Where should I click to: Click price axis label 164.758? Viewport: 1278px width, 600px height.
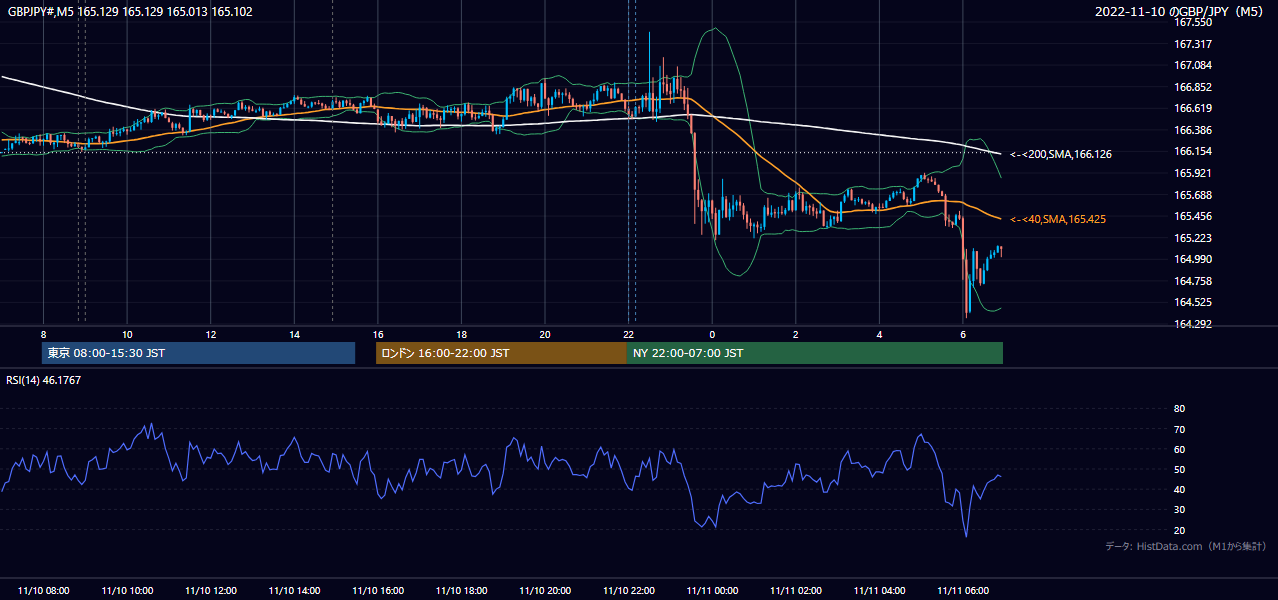[1193, 281]
